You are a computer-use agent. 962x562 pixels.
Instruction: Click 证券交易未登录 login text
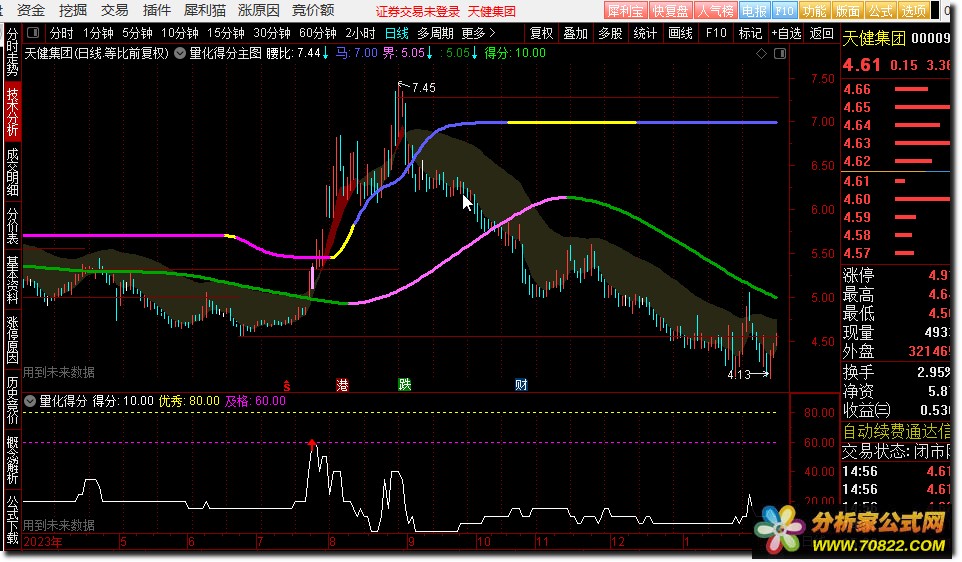tap(418, 12)
